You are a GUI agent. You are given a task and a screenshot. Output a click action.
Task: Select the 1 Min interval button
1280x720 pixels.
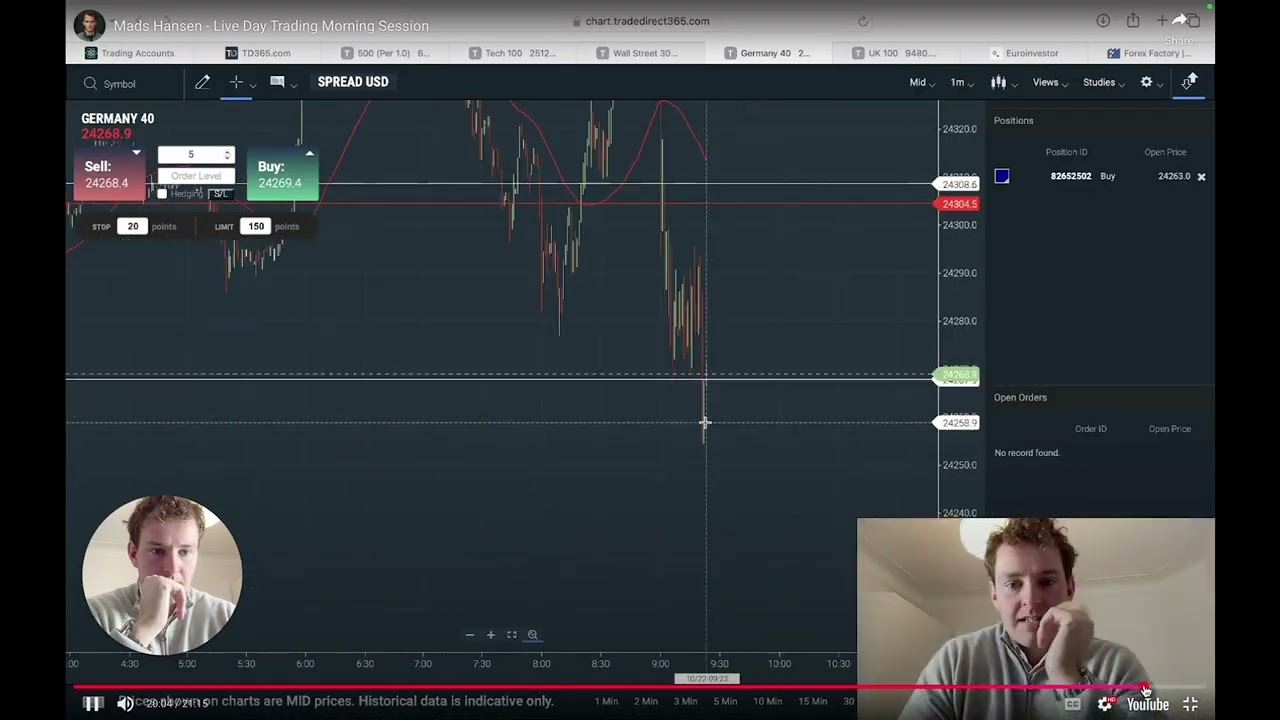tap(606, 701)
